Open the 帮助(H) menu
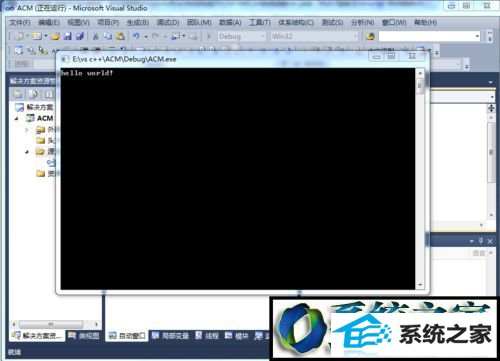The width and height of the screenshot is (500, 361). [x=426, y=23]
